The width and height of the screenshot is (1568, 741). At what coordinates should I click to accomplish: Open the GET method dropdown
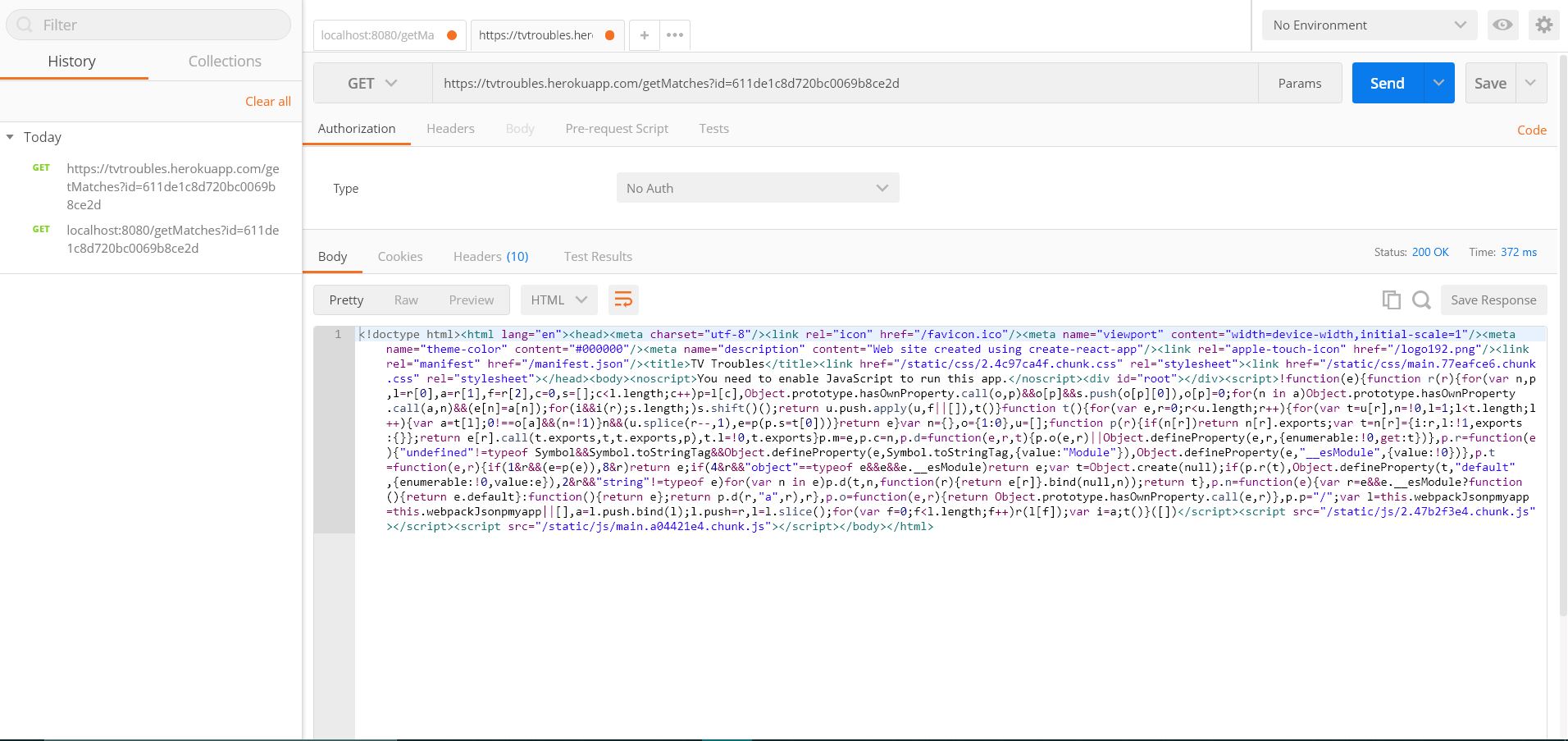point(372,83)
